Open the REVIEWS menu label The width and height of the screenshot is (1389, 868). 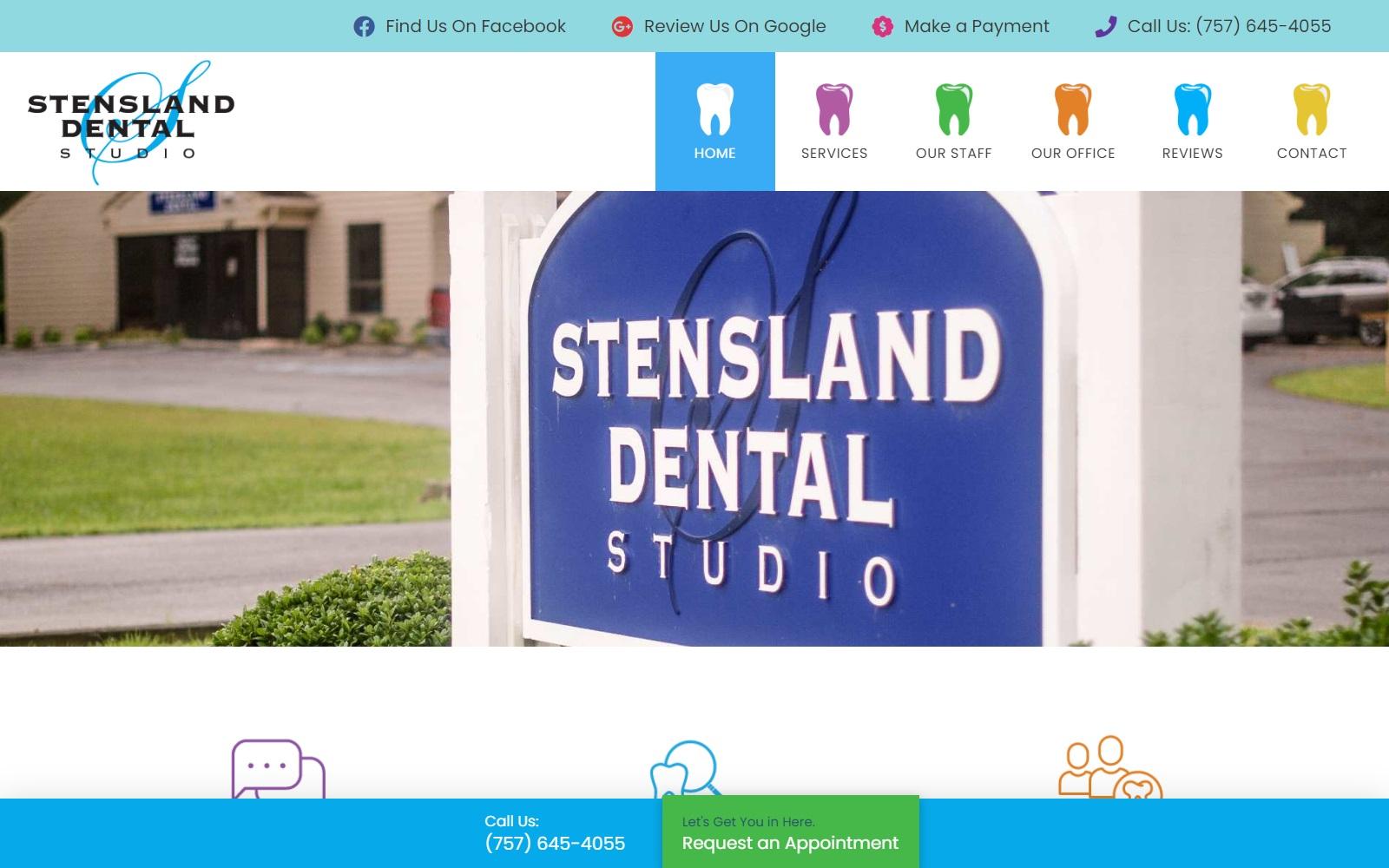1193,154
